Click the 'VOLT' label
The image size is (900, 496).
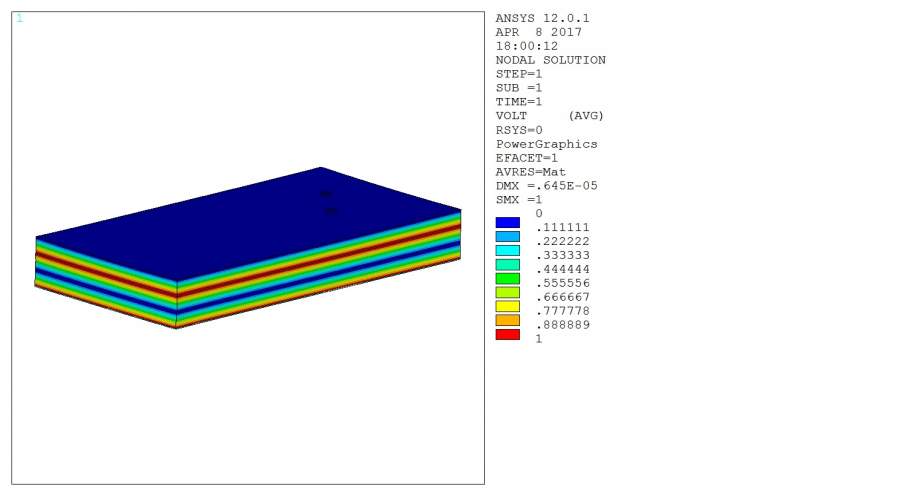(x=511, y=115)
